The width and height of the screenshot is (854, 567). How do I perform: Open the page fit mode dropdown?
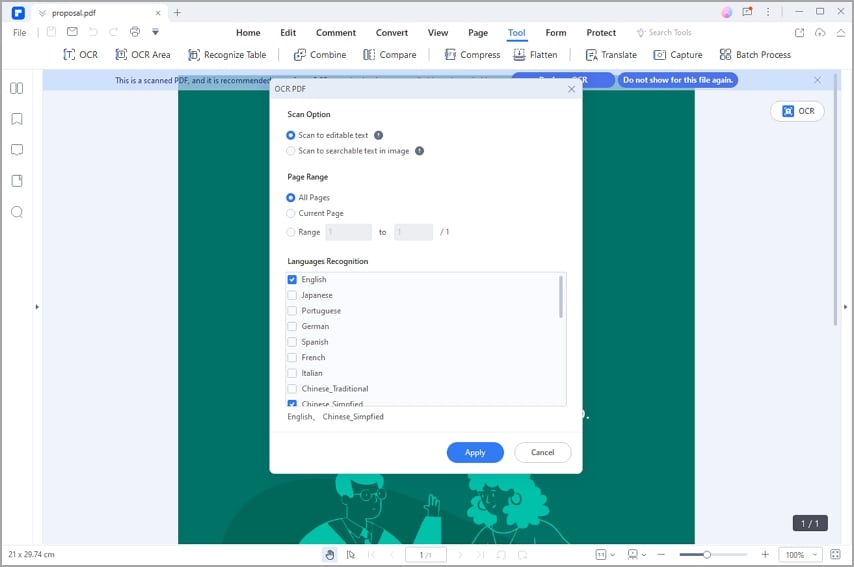pyautogui.click(x=605, y=554)
